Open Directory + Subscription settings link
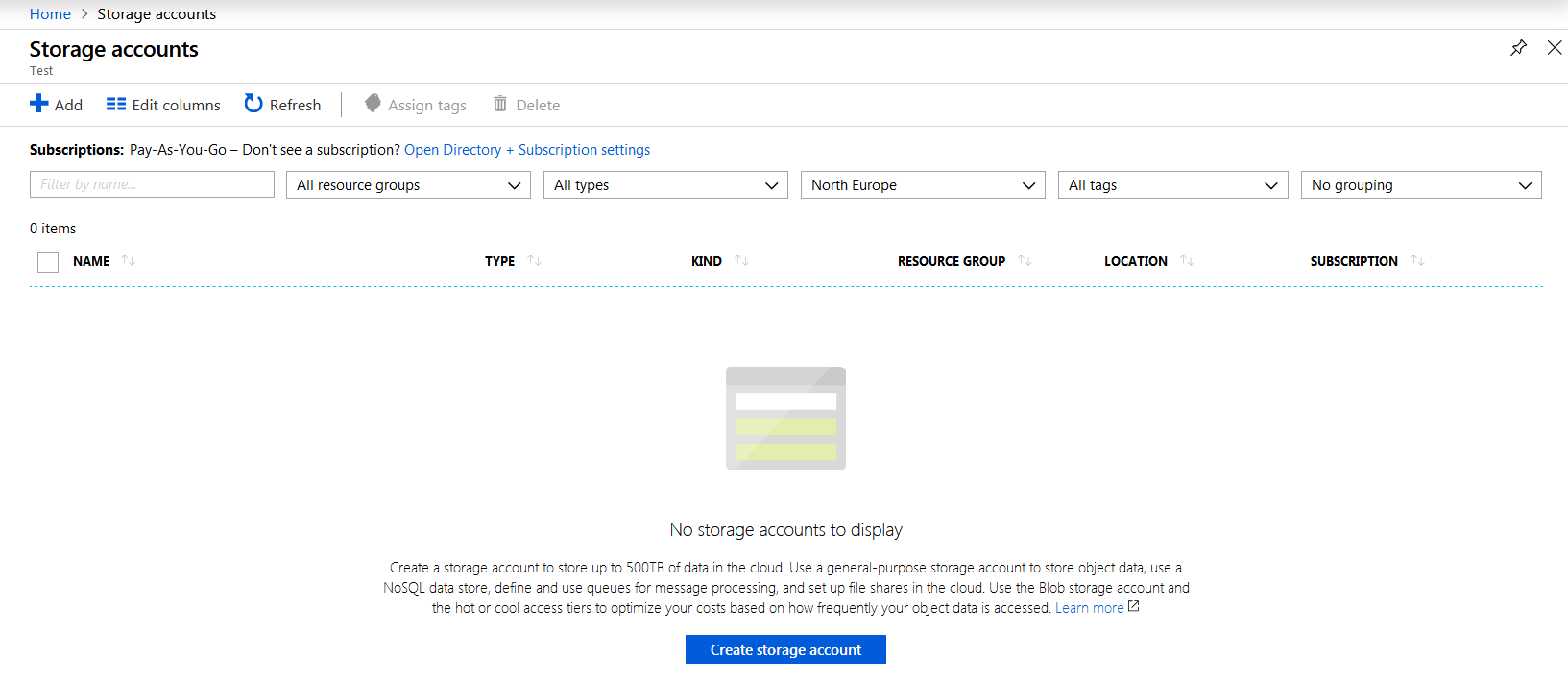Image resolution: width=1568 pixels, height=681 pixels. coord(527,150)
